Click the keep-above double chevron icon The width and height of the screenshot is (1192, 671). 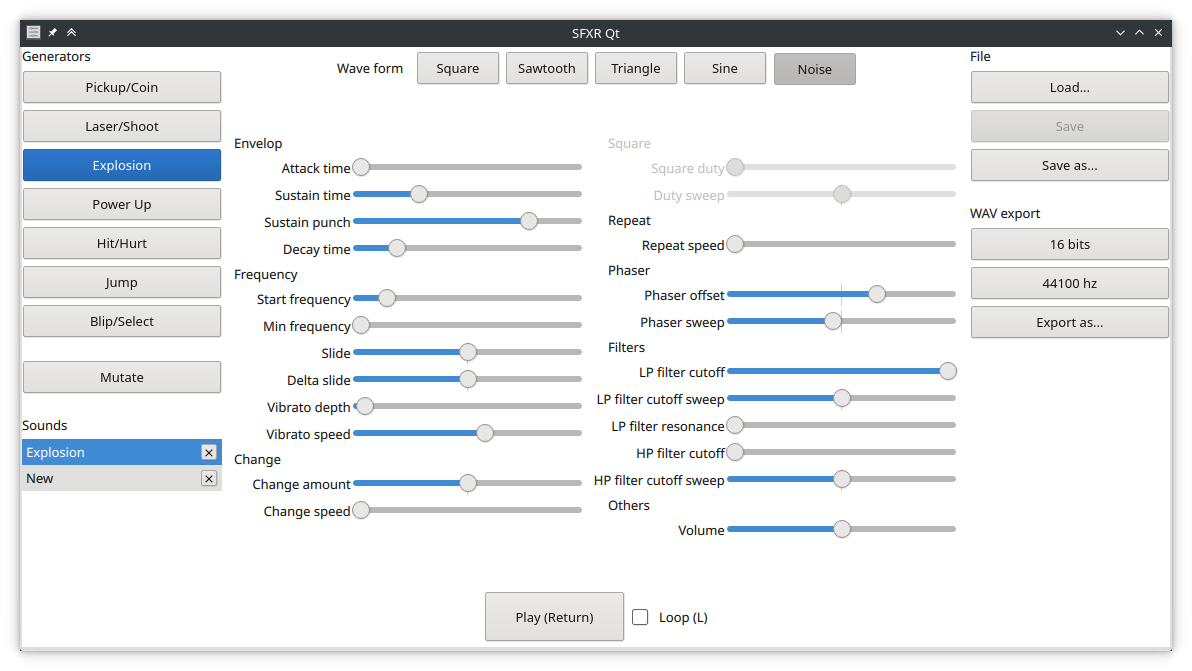pyautogui.click(x=71, y=32)
